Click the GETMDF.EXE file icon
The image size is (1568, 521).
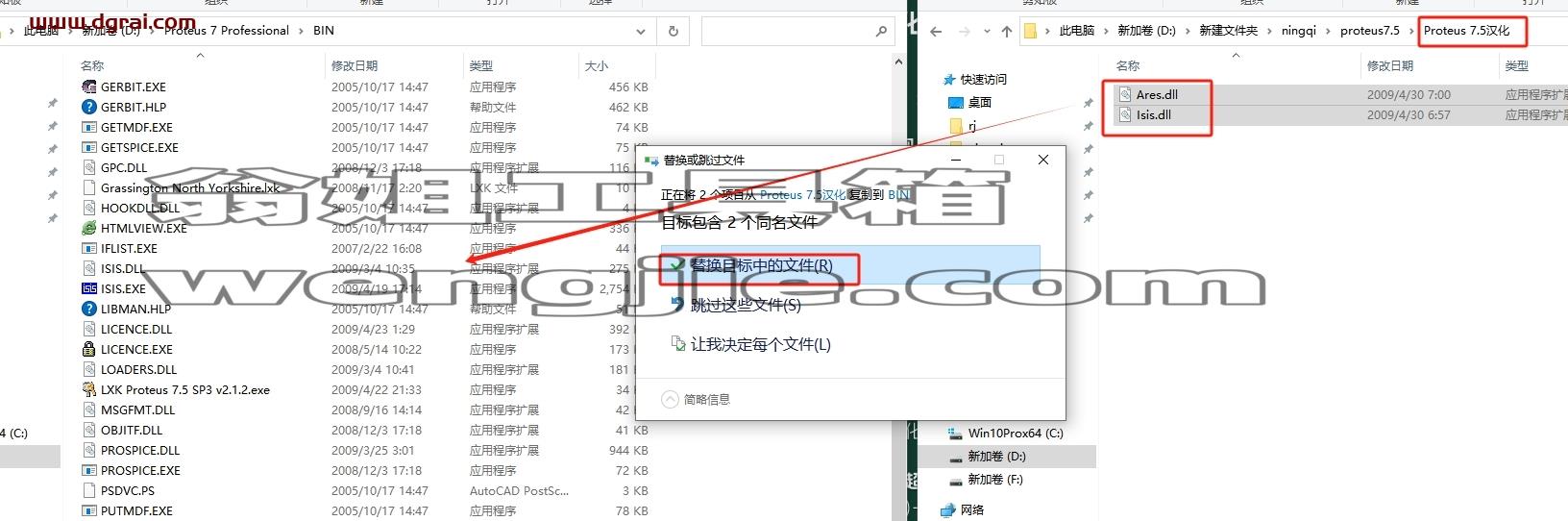tap(89, 127)
